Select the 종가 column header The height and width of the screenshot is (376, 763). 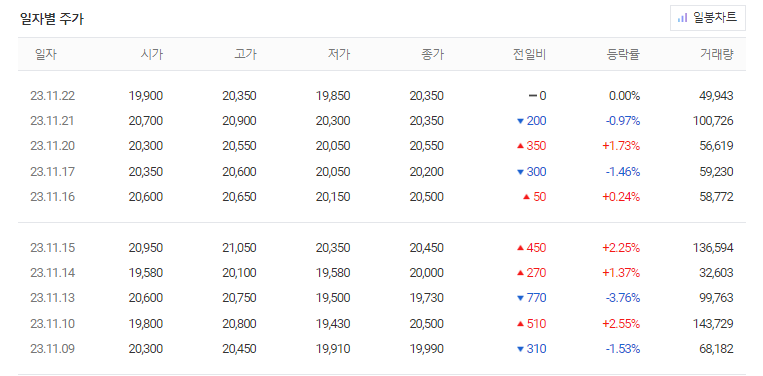[433, 54]
